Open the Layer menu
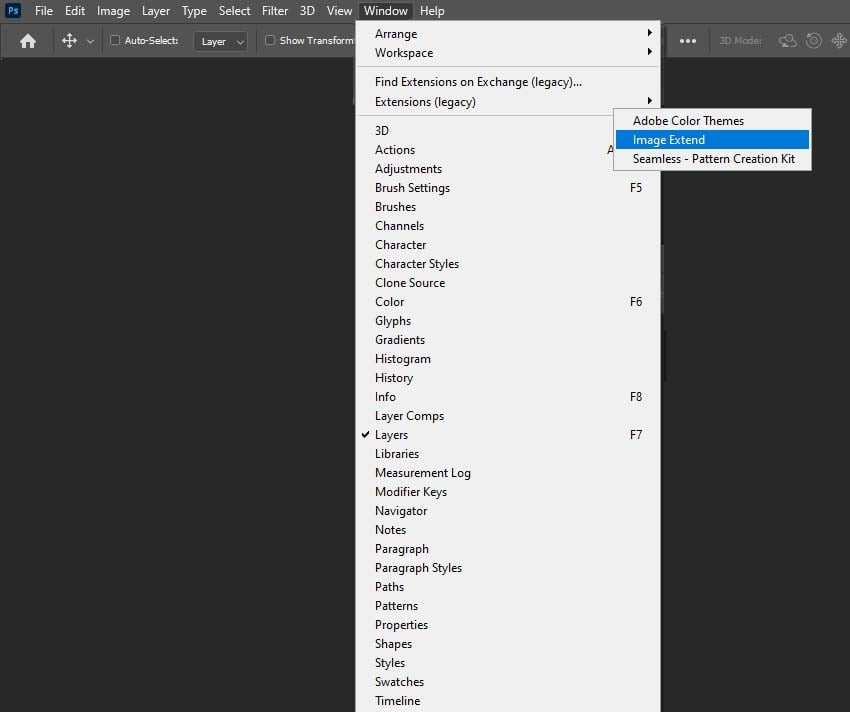This screenshot has width=850, height=712. [156, 11]
